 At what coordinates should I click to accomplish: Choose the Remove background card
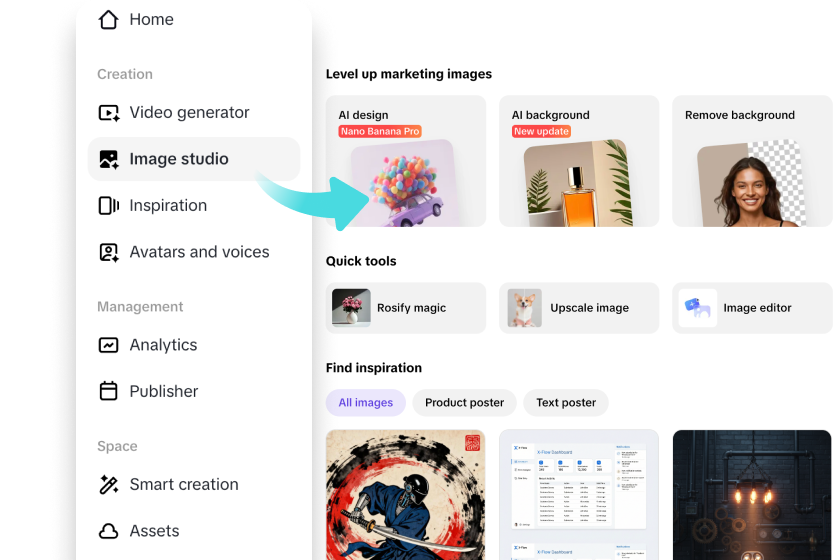click(751, 161)
